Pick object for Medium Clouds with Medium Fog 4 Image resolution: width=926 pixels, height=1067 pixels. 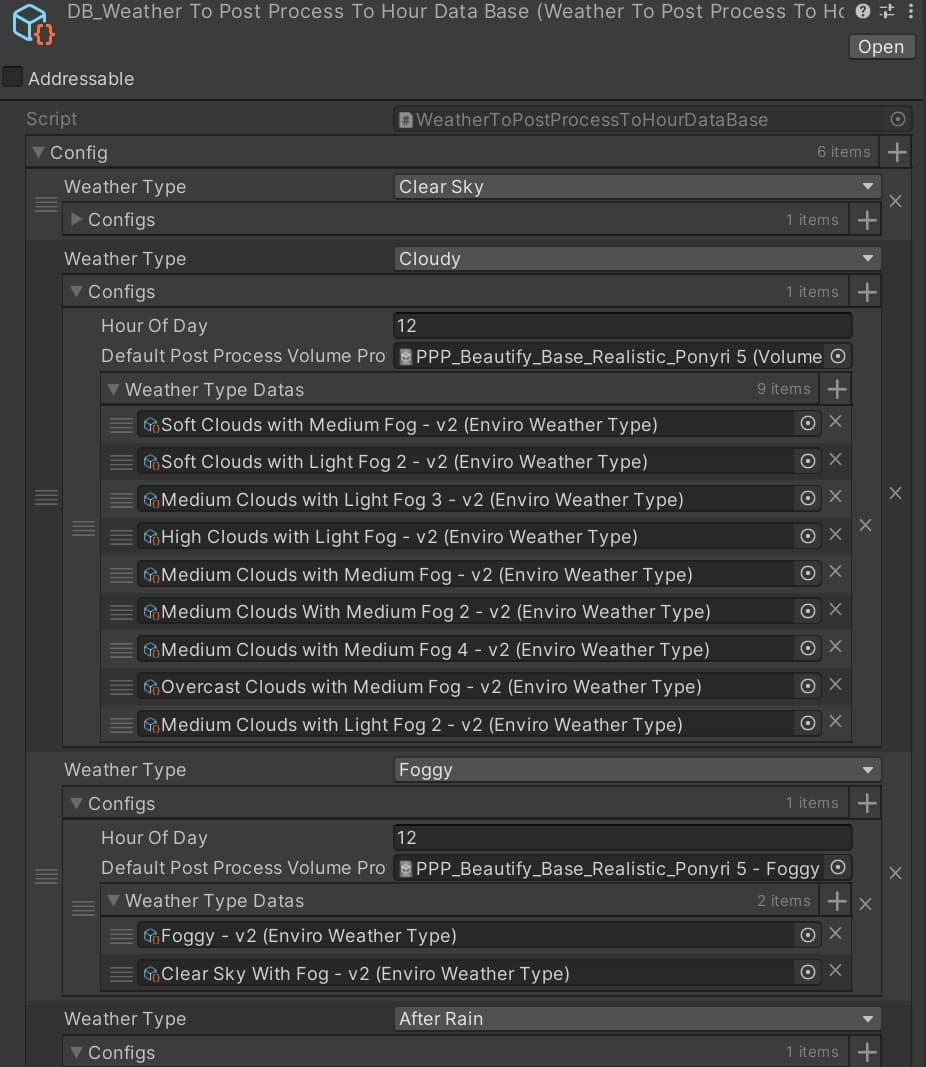point(808,648)
